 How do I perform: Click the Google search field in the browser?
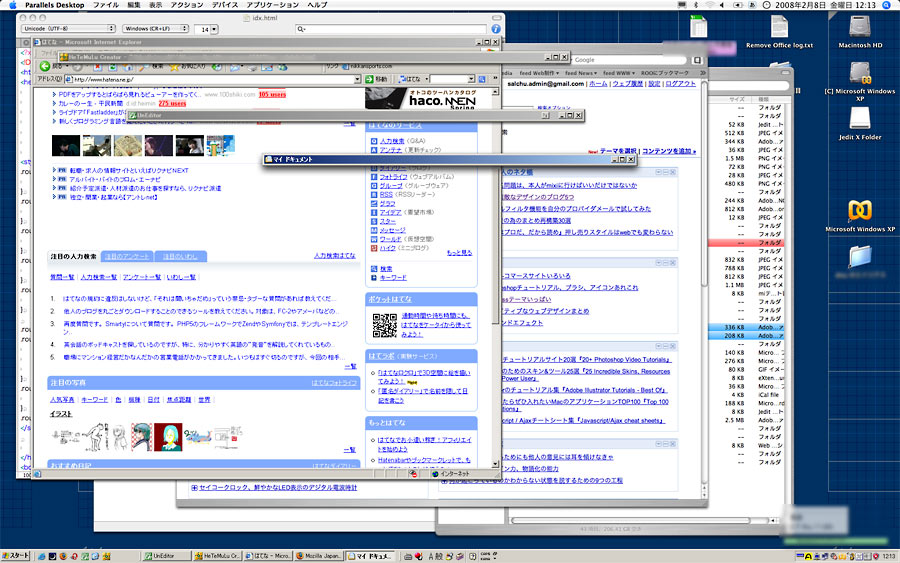pos(630,60)
